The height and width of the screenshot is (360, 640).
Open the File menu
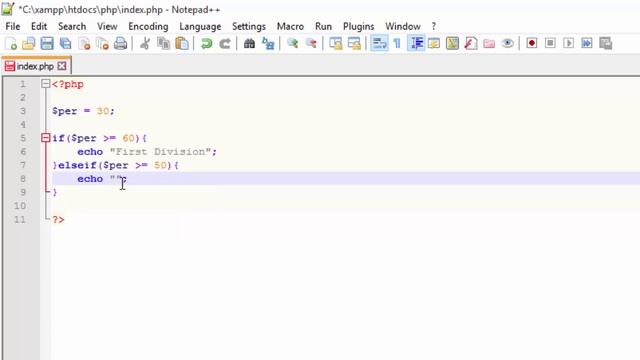[x=13, y=27]
